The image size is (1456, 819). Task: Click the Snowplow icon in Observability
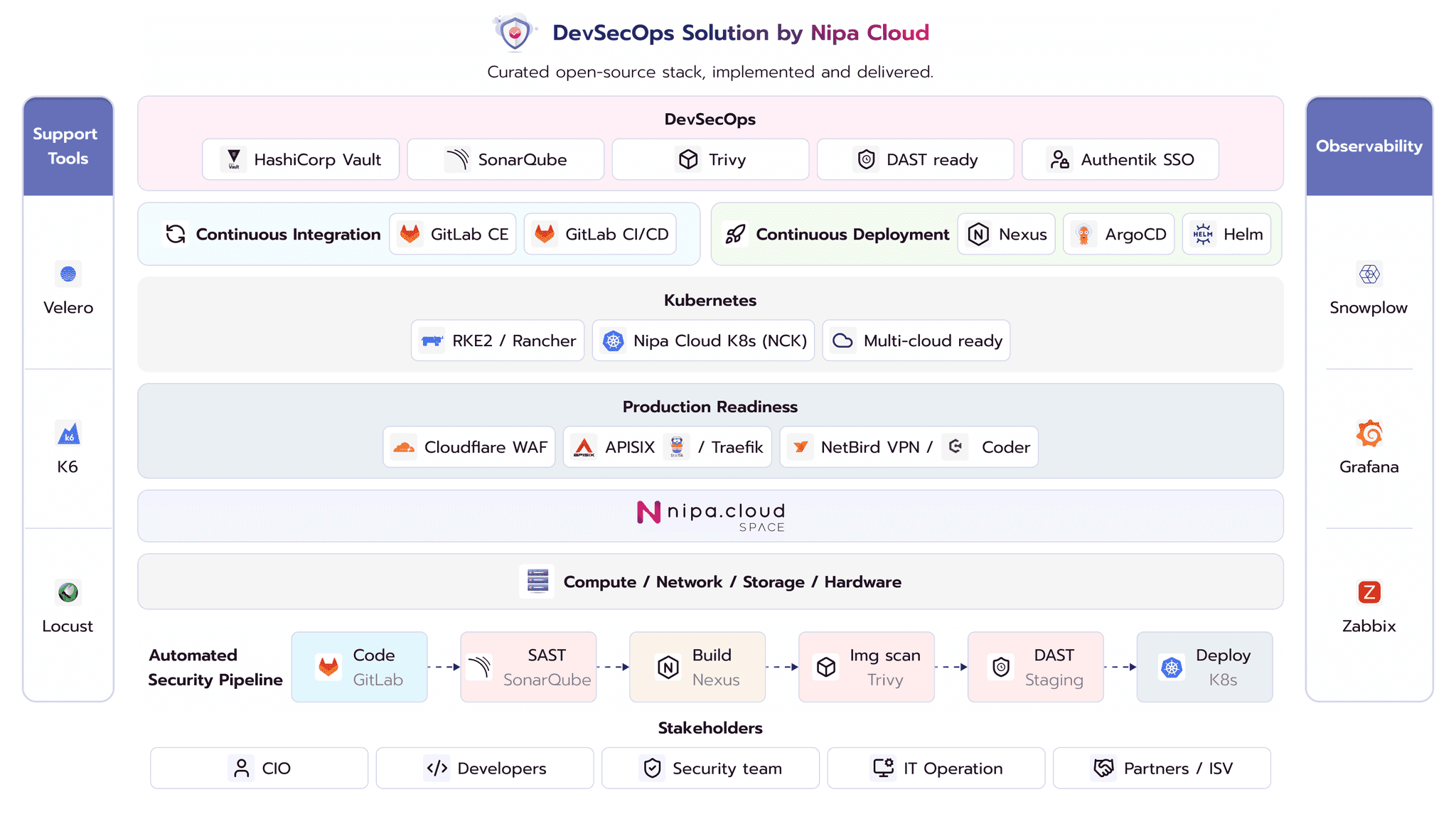point(1369,274)
